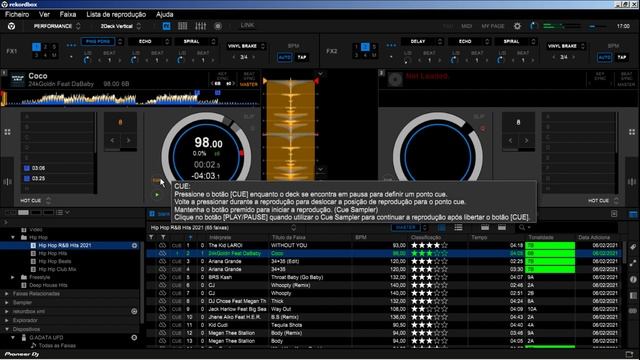Click the Coco track artwork thumbnail

coord(18,80)
